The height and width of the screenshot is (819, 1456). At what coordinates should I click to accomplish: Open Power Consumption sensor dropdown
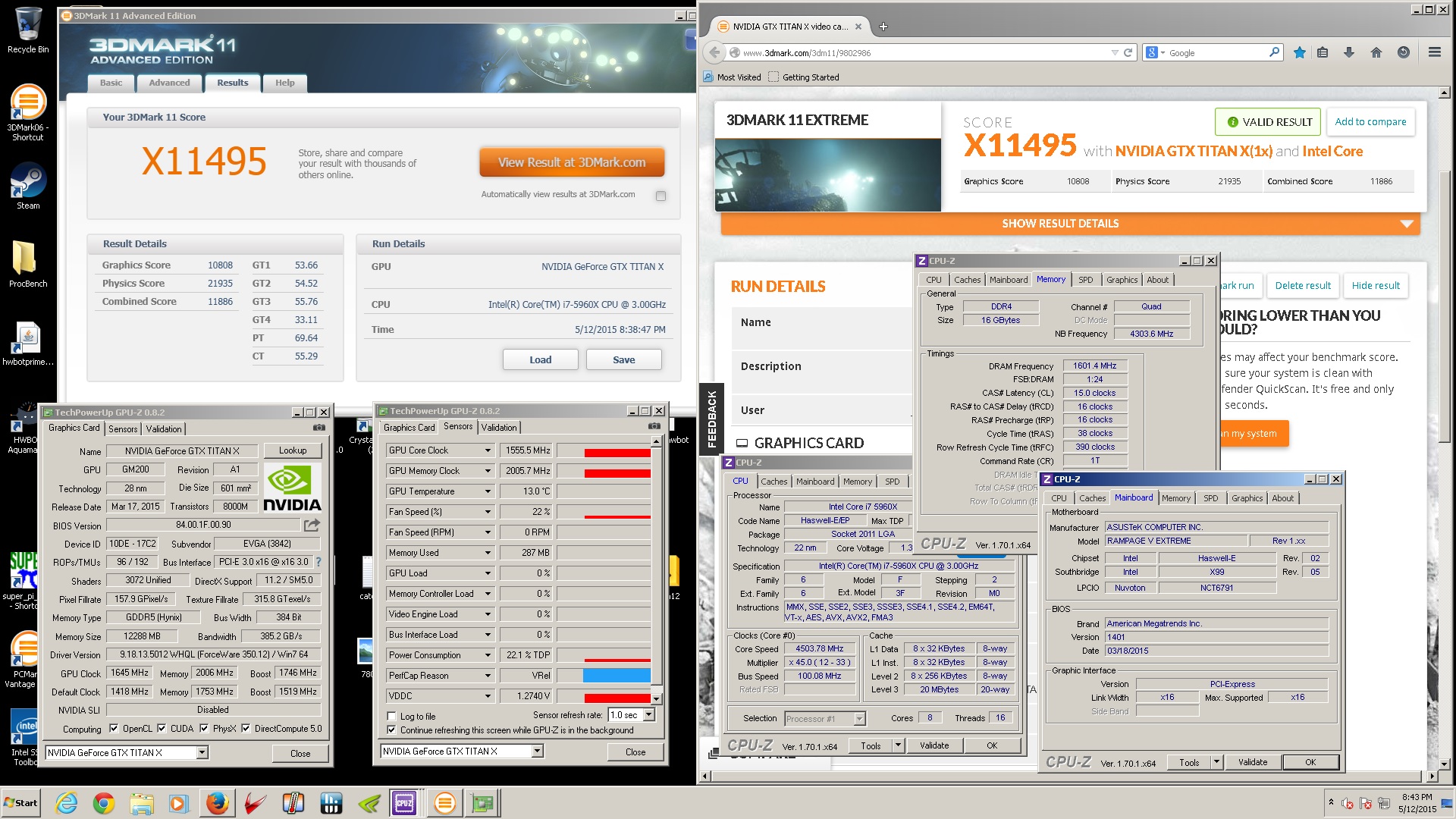click(x=488, y=655)
